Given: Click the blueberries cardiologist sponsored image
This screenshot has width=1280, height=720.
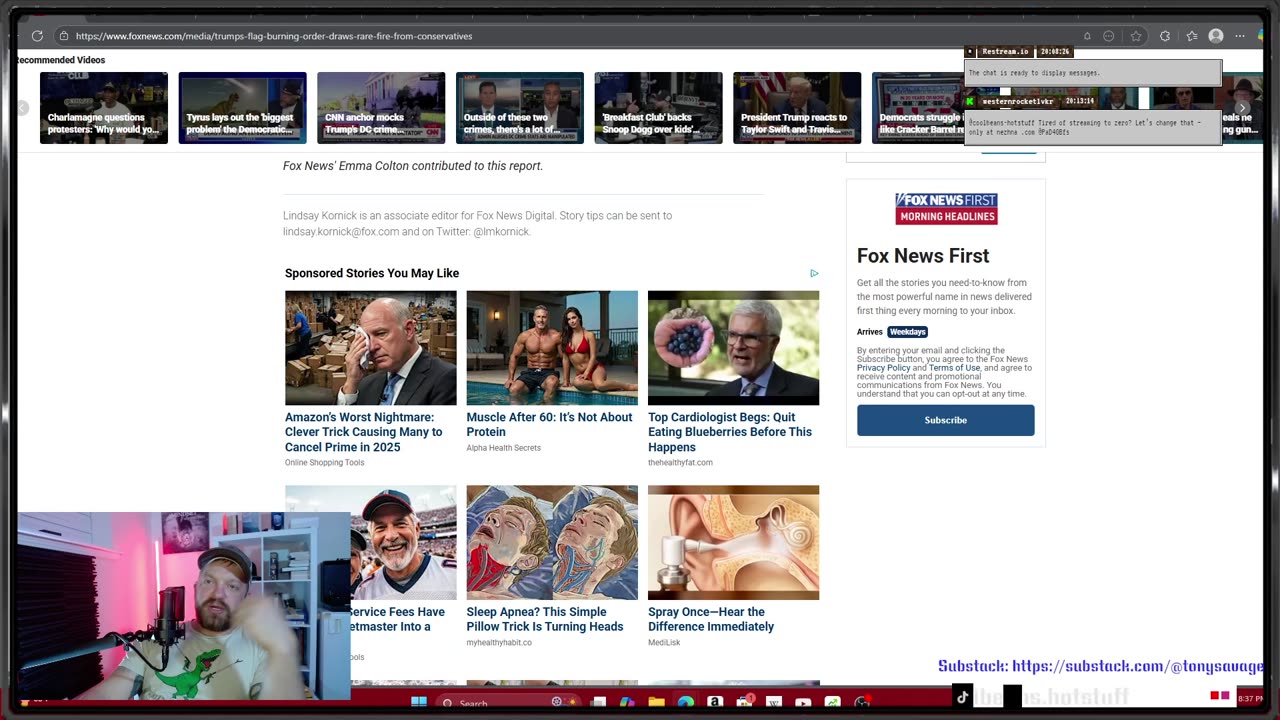Looking at the screenshot, I should point(733,348).
